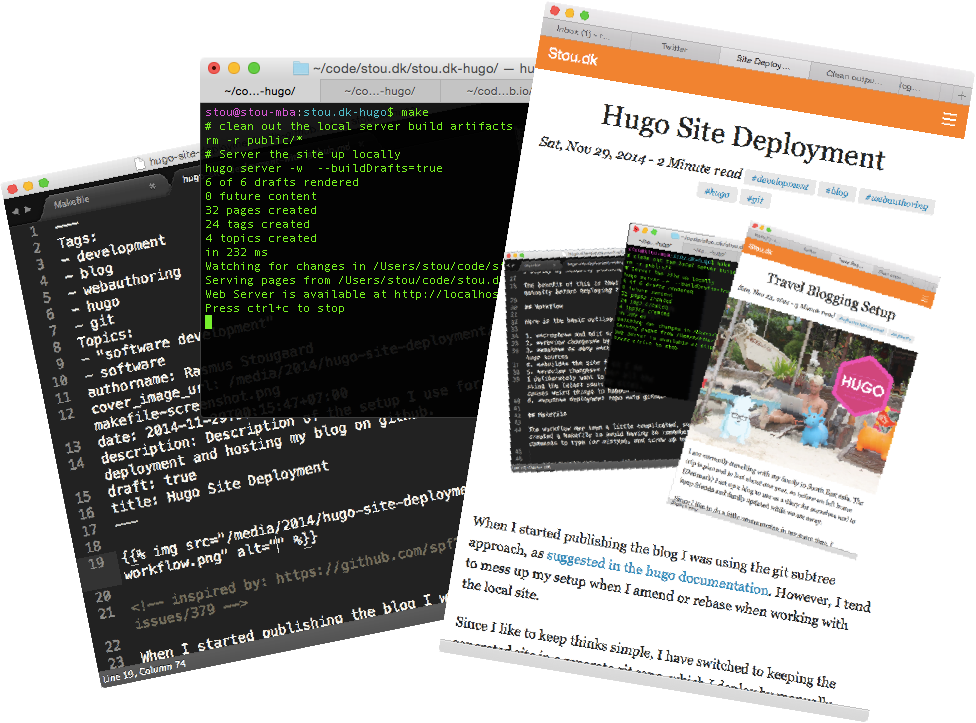This screenshot has width=976, height=723.
Task: Click green zoom button of editor window
Action: (43, 183)
